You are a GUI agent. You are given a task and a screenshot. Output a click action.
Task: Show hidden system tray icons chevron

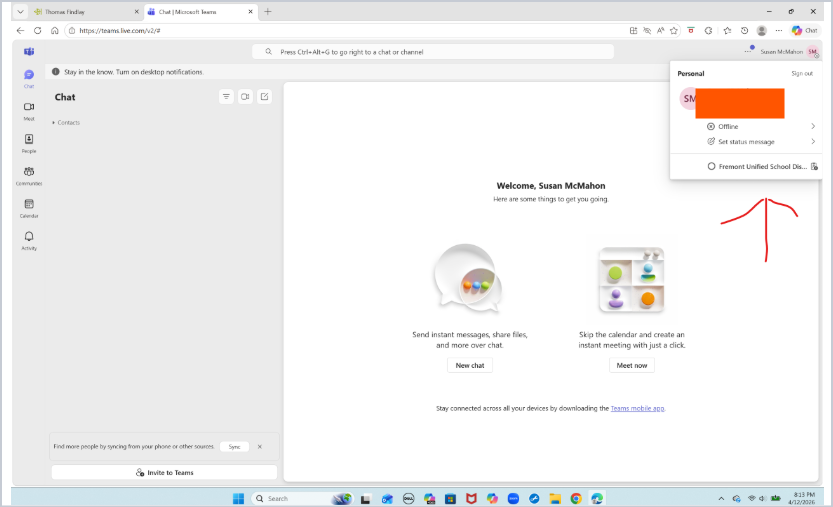coord(721,498)
